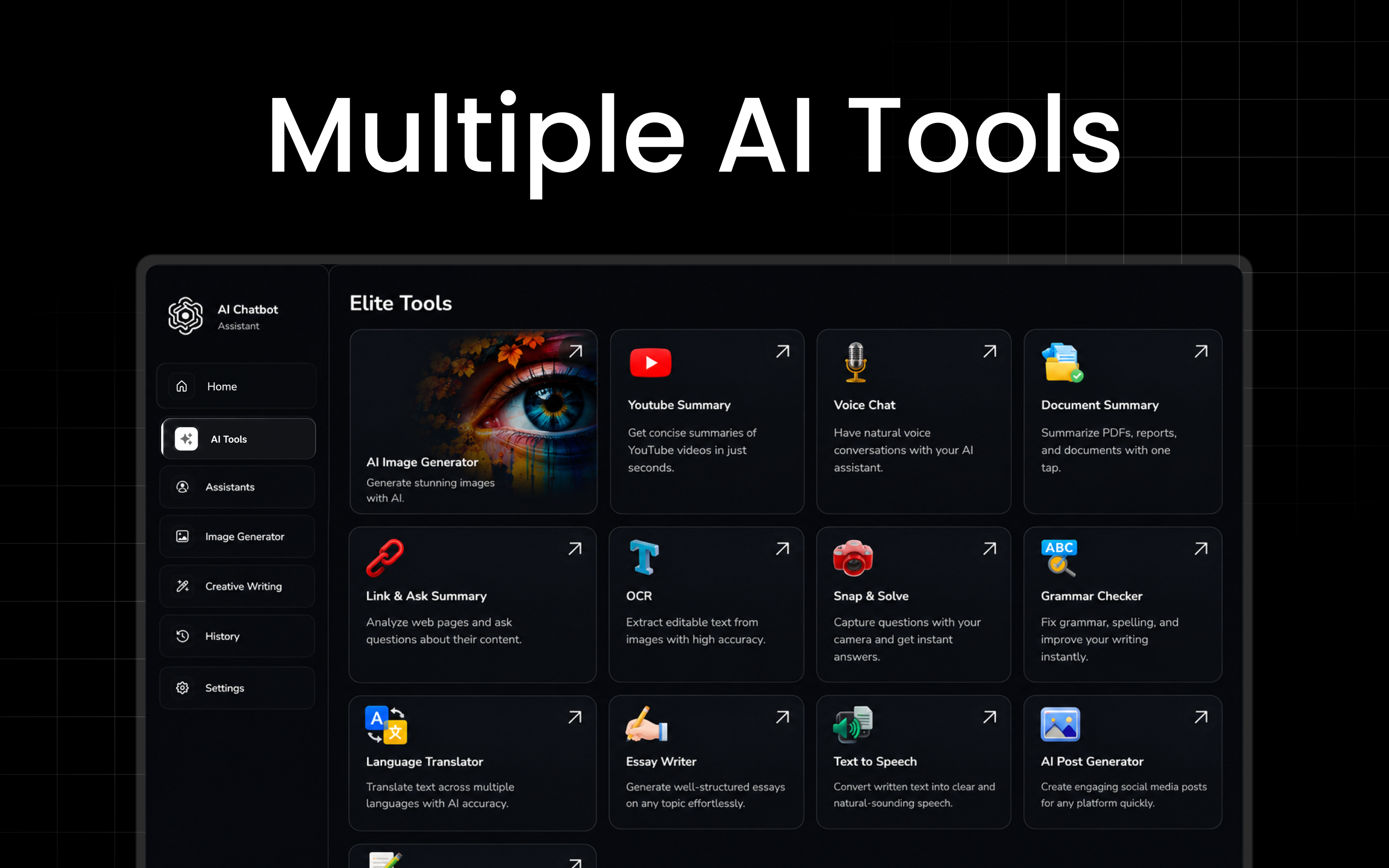Click the Language Translator icon
Screen dimensions: 1389x868
point(386,724)
